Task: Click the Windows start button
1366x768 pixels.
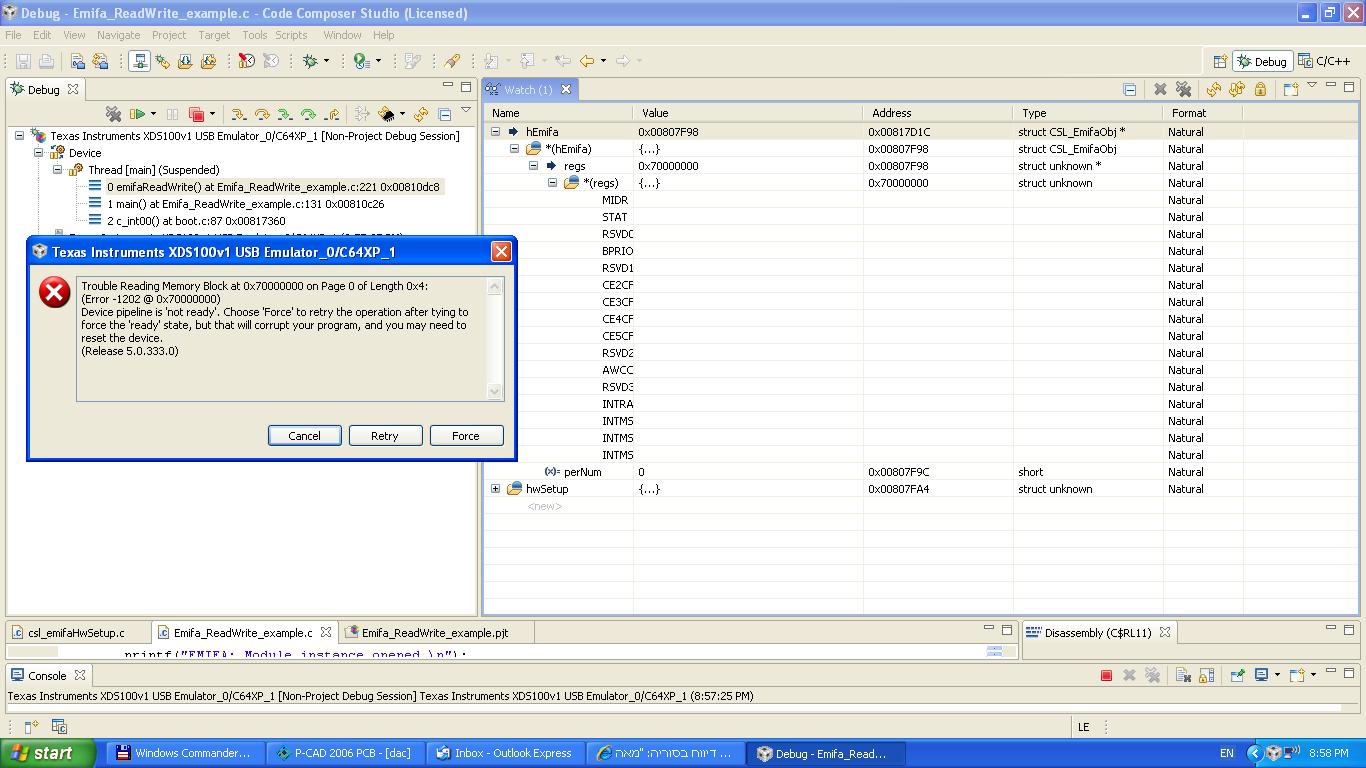Action: 47,753
